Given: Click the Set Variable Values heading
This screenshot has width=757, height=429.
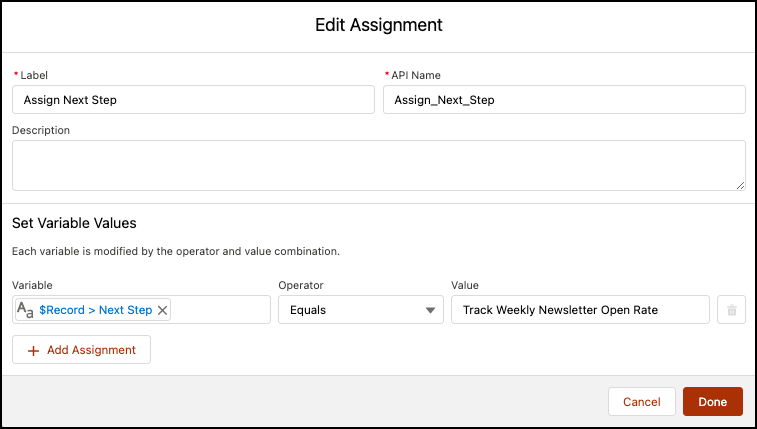Looking at the screenshot, I should [74, 223].
